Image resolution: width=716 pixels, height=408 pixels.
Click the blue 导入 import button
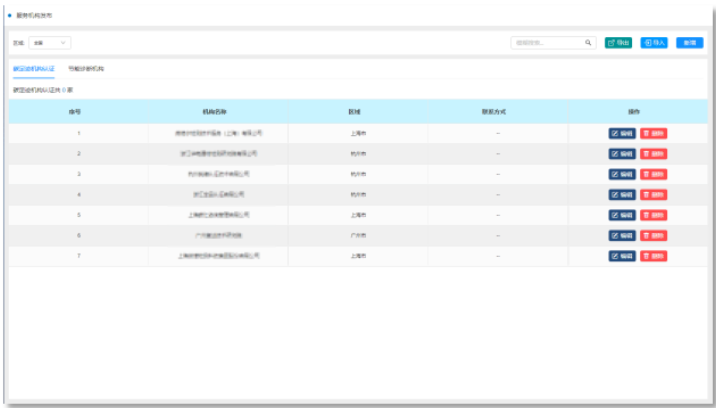click(x=654, y=43)
